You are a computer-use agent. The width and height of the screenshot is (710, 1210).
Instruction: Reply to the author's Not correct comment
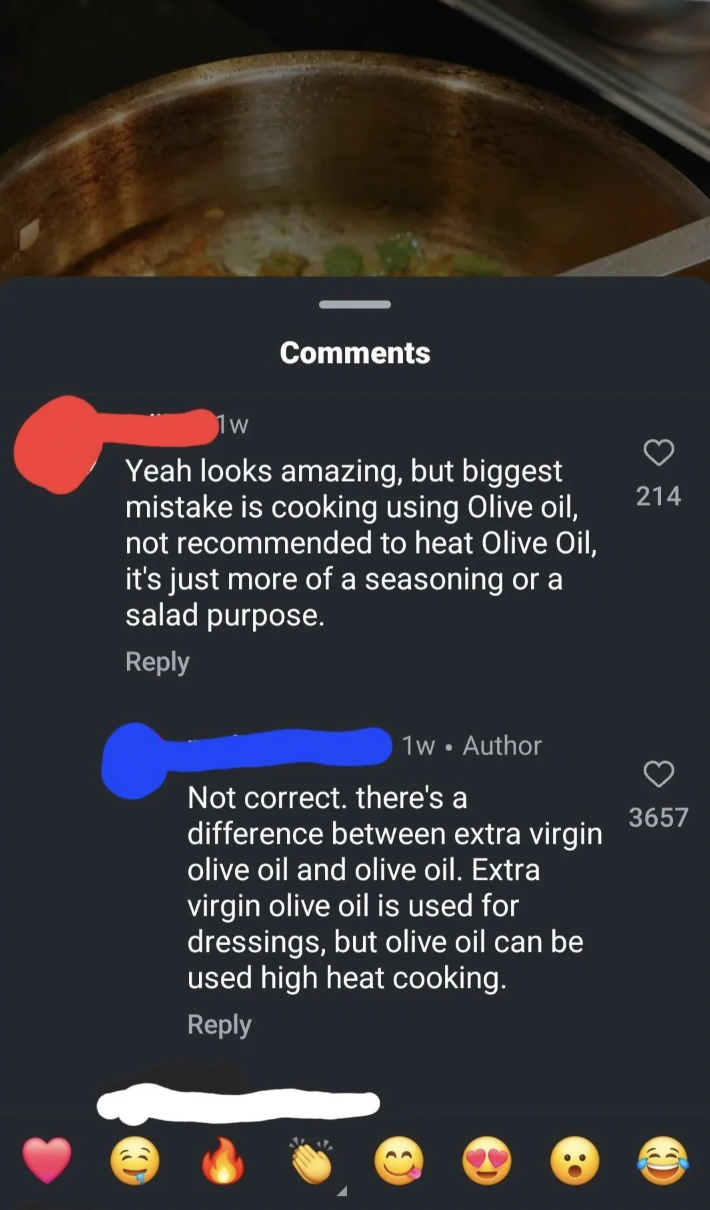(219, 1025)
